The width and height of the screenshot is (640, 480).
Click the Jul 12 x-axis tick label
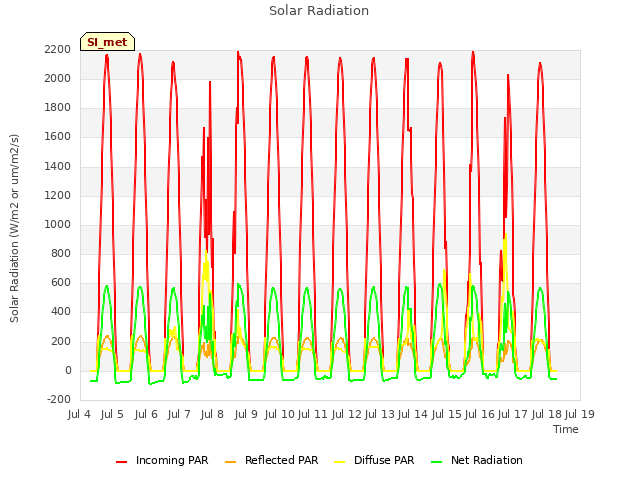pyautogui.click(x=347, y=415)
